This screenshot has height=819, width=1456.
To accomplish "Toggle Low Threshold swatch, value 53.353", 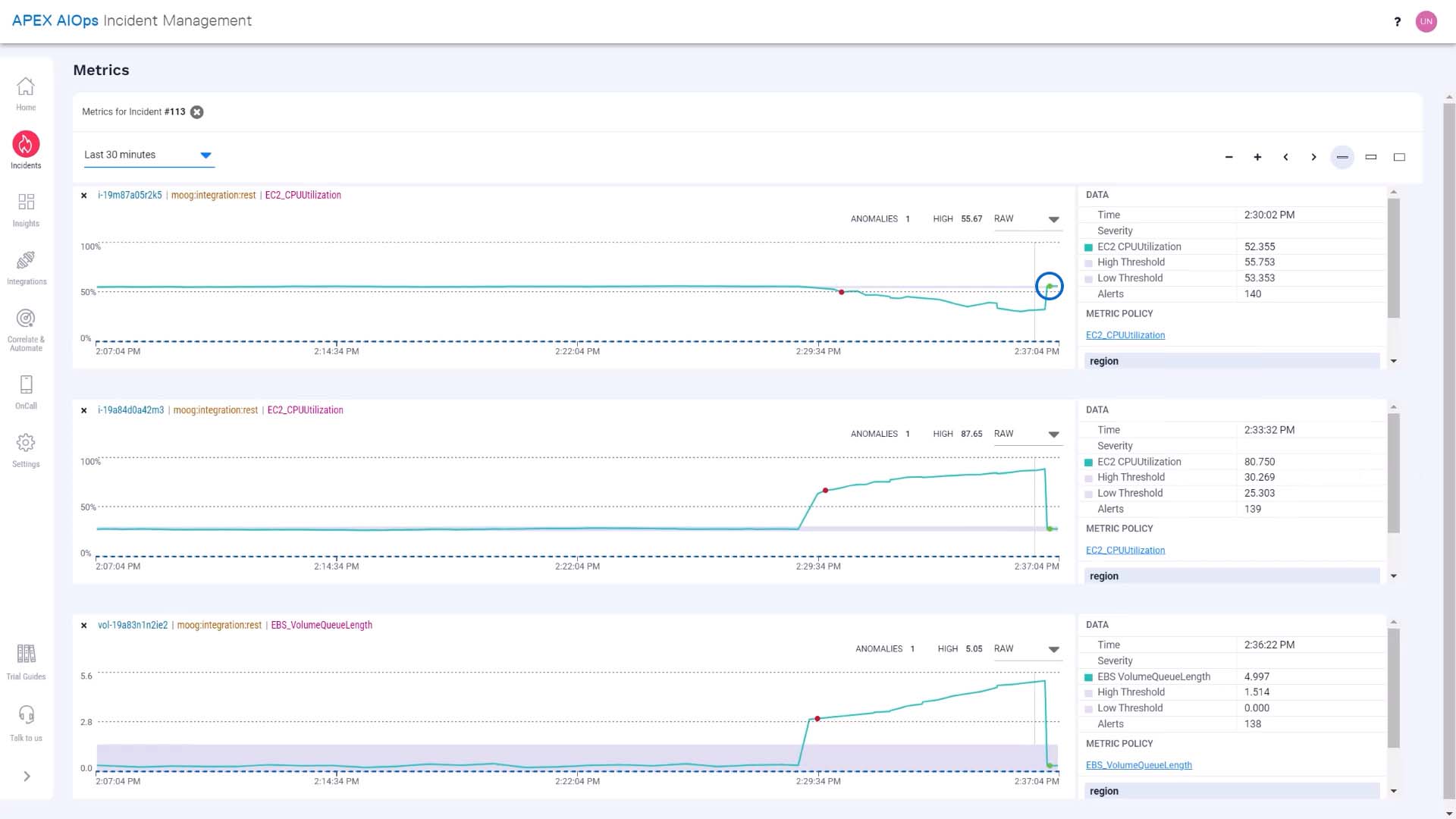I will click(x=1089, y=279).
